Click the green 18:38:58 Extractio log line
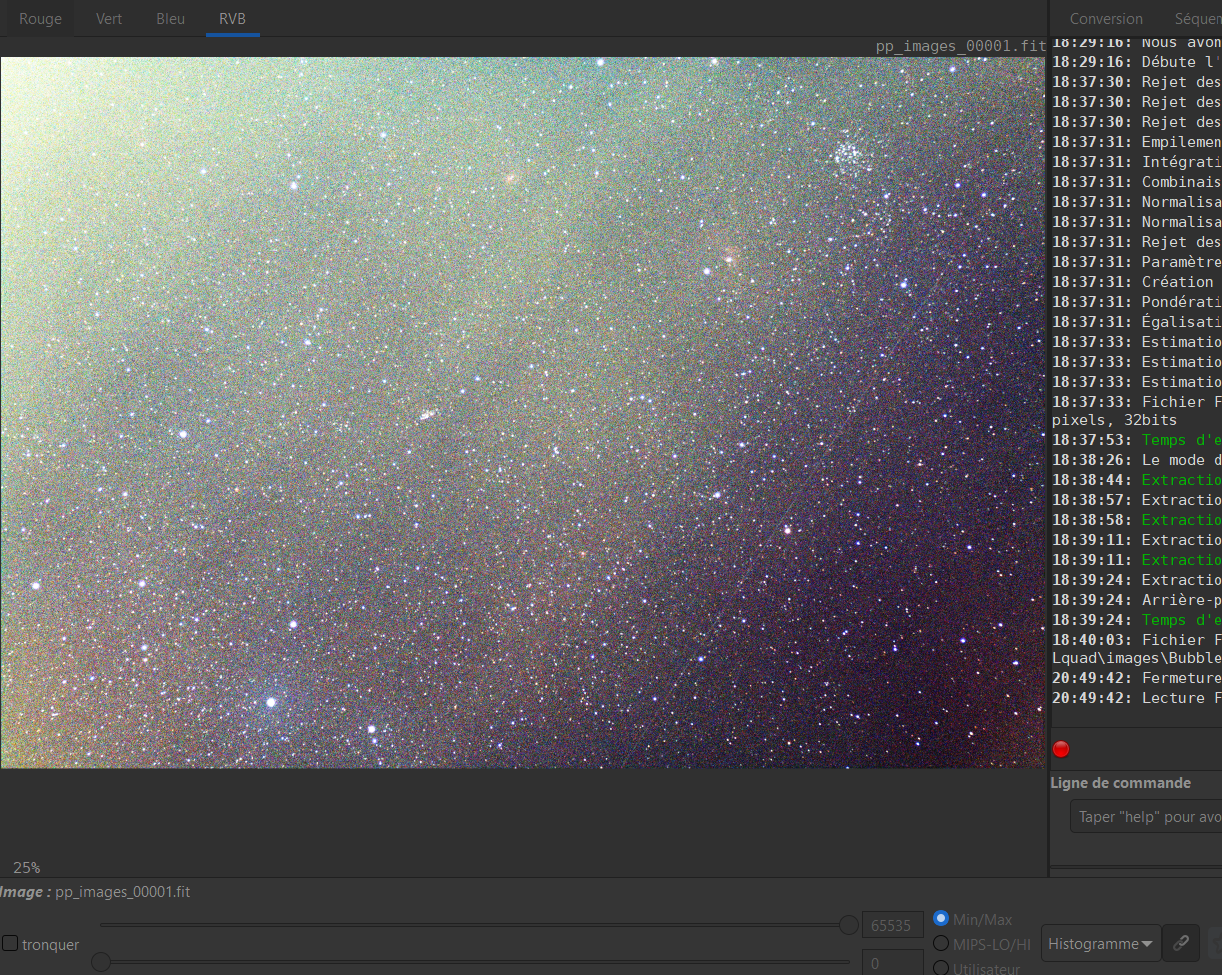This screenshot has width=1222, height=975. point(1137,520)
